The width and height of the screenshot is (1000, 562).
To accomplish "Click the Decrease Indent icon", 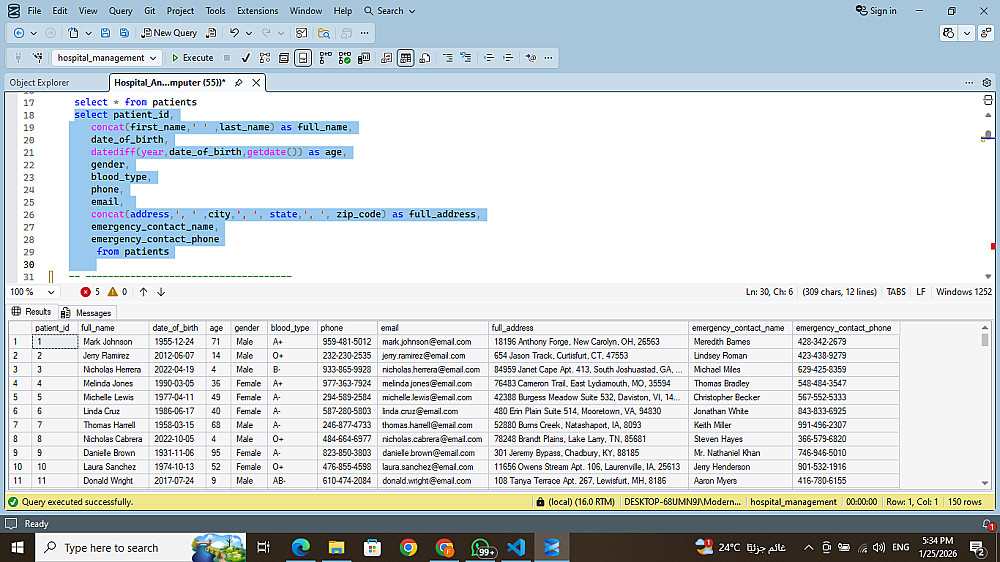I will tap(489, 57).
